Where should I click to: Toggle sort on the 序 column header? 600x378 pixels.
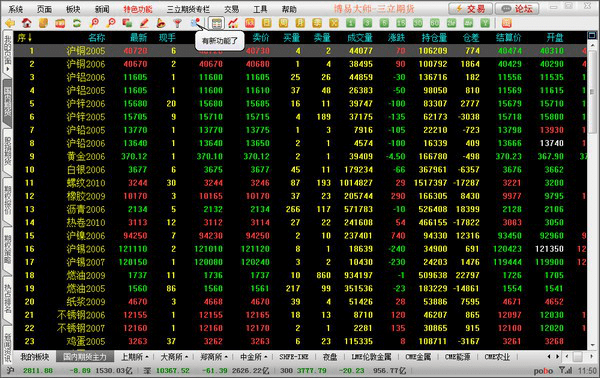24,37
